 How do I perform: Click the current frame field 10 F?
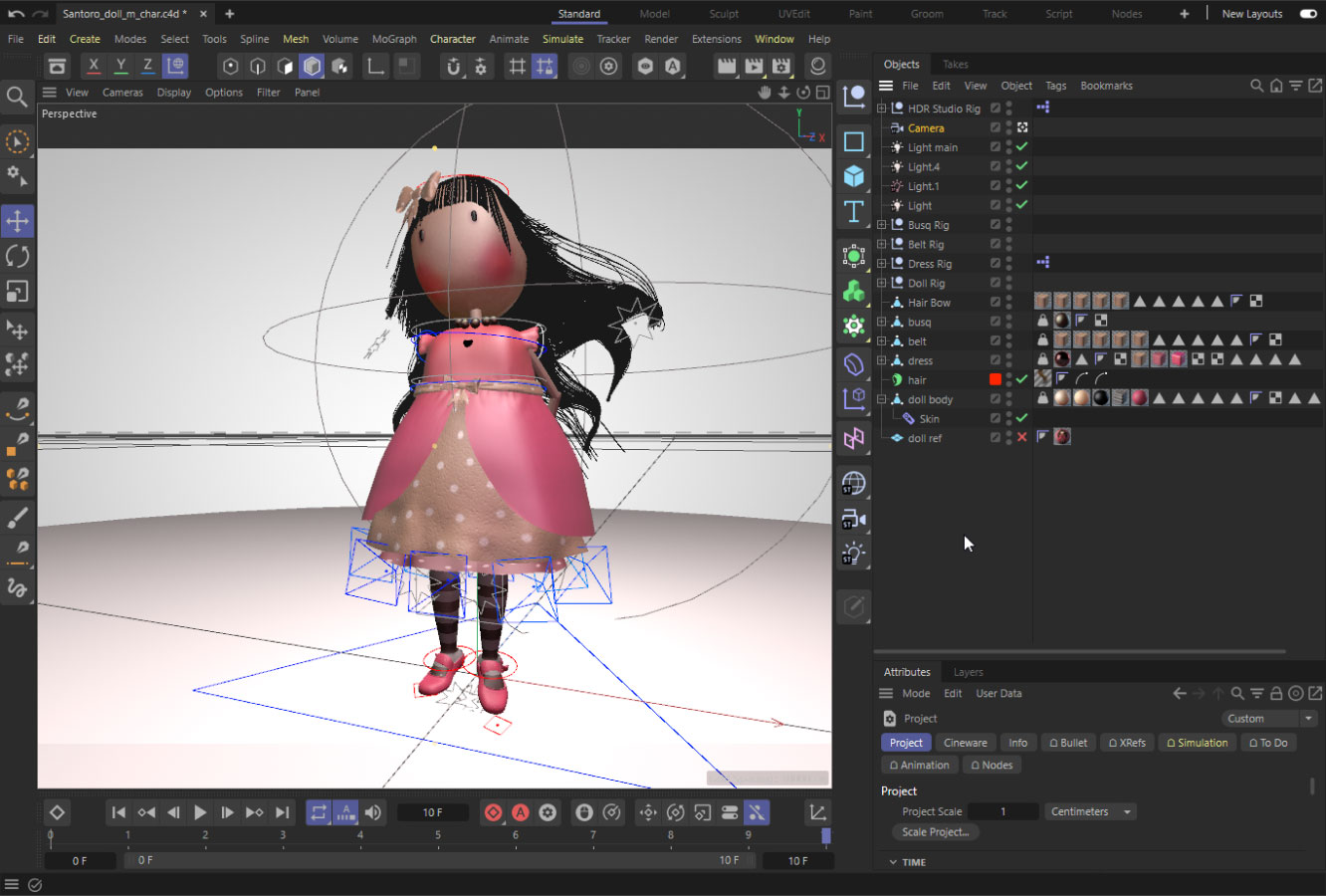433,812
